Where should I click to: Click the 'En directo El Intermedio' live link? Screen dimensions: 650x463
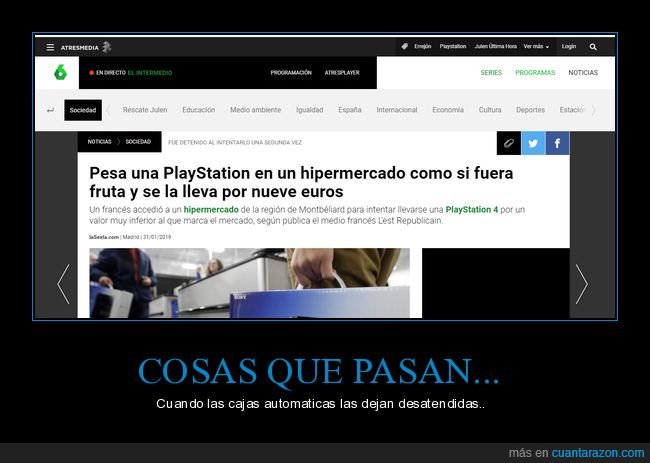click(131, 73)
